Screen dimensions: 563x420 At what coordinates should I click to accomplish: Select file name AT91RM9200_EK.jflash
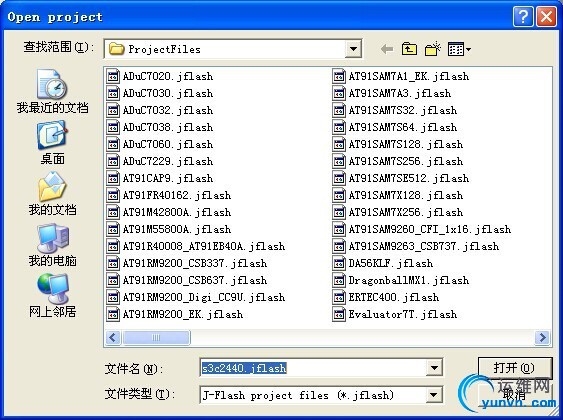pos(183,314)
